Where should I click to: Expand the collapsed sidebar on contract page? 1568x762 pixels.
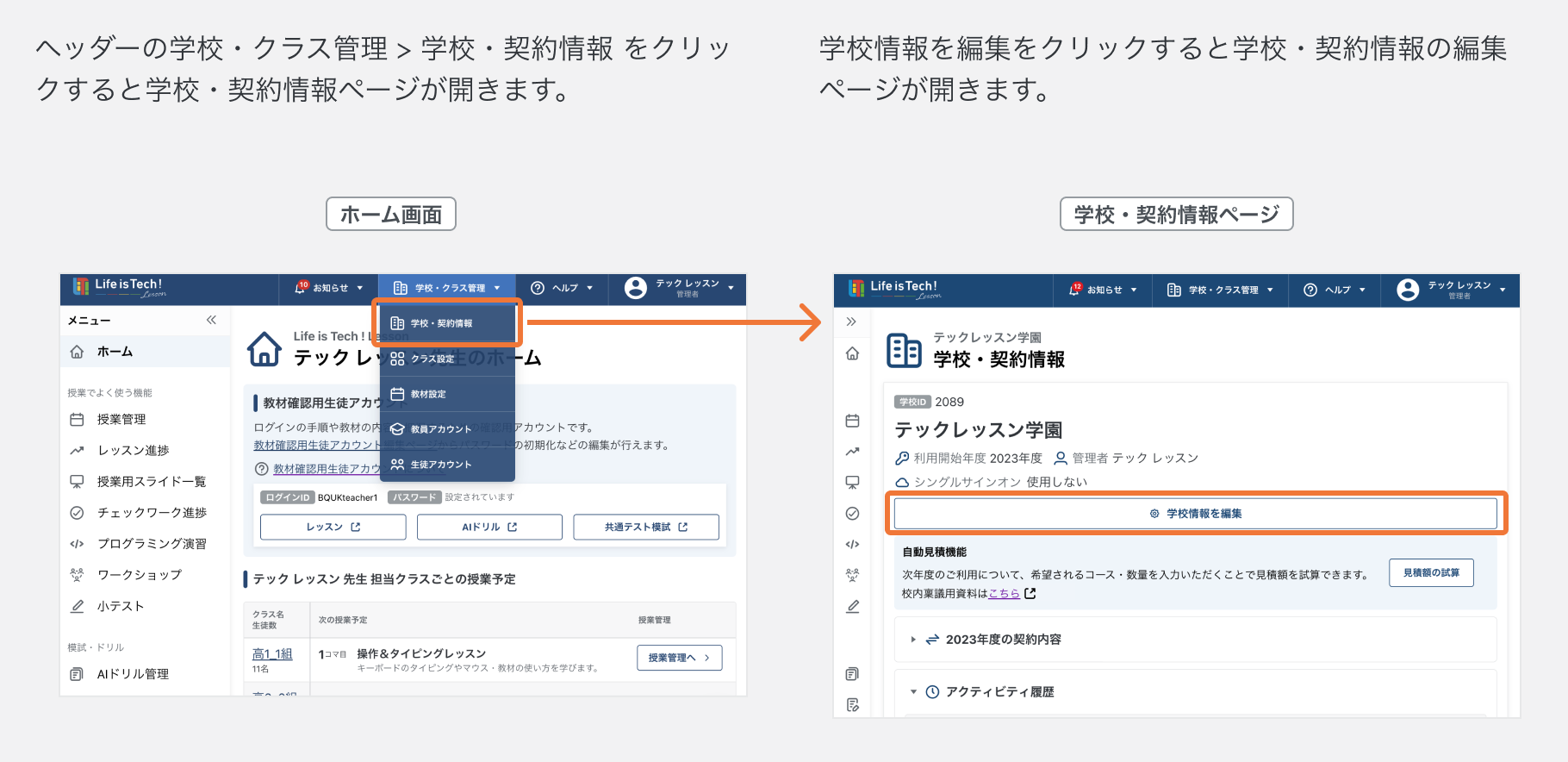click(852, 322)
